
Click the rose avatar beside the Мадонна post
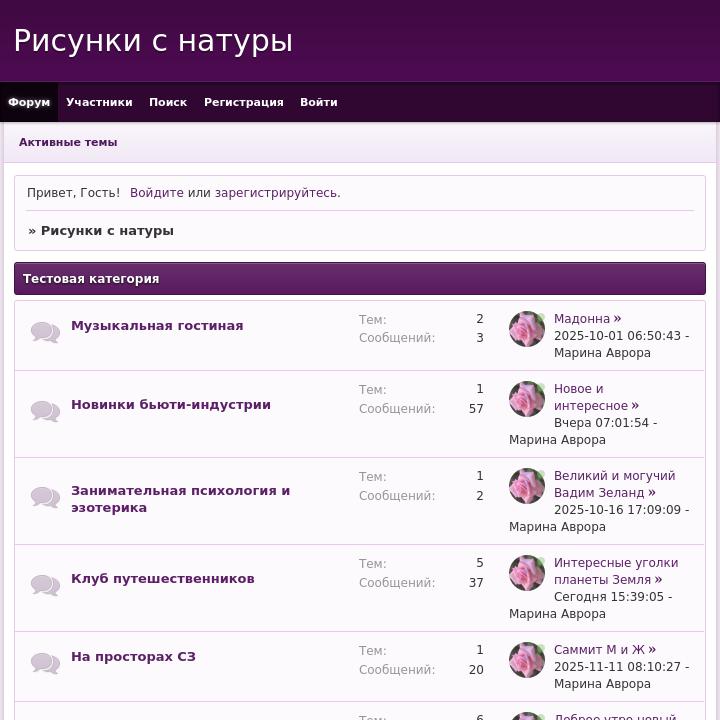click(x=527, y=329)
